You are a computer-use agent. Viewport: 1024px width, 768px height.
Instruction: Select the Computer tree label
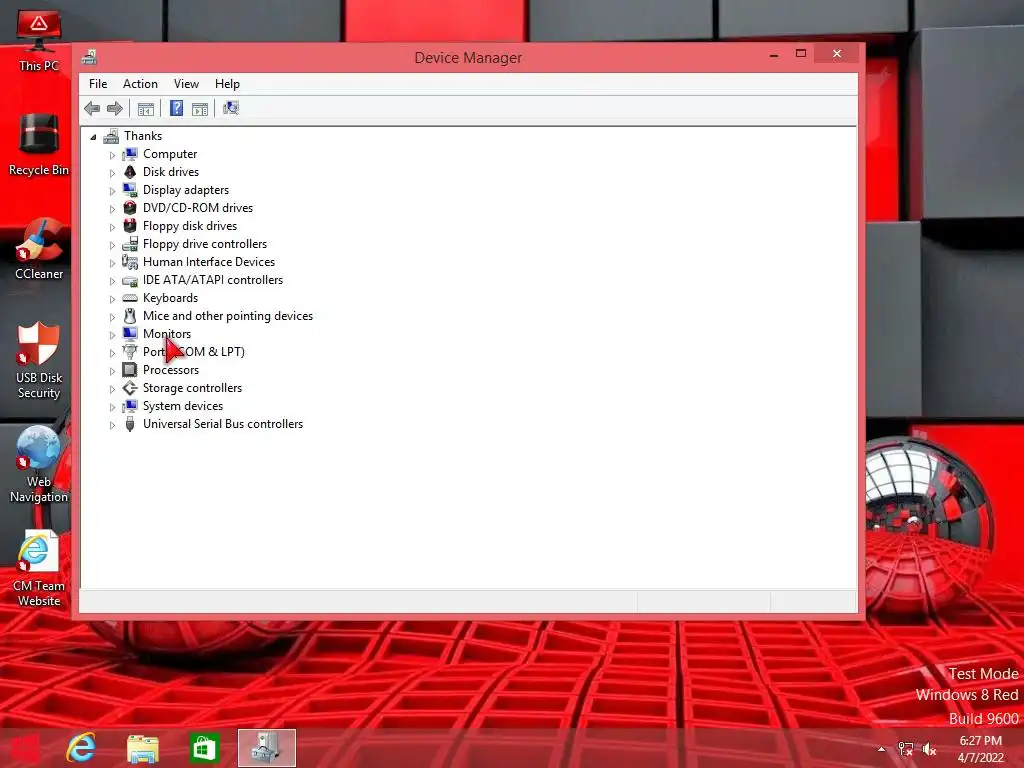(170, 154)
